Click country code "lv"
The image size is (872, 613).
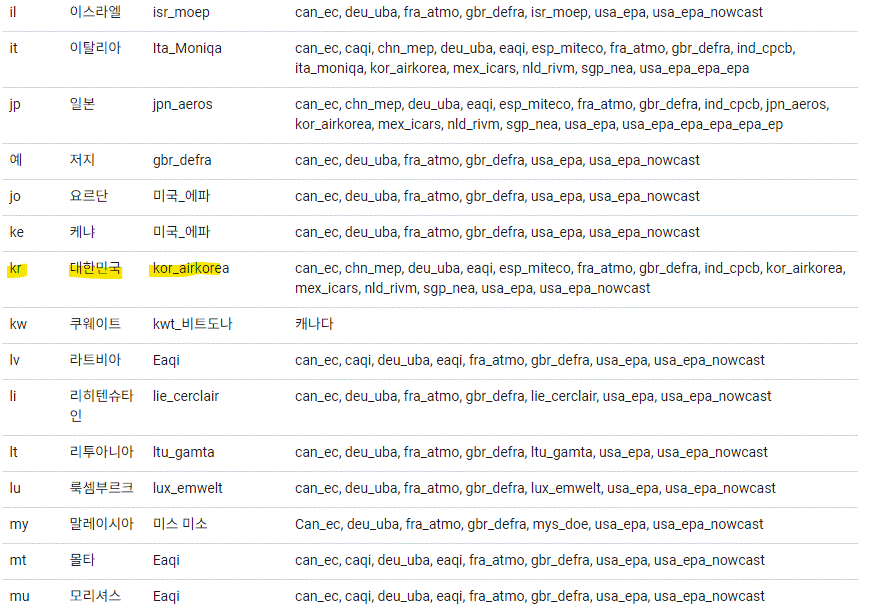[14, 360]
